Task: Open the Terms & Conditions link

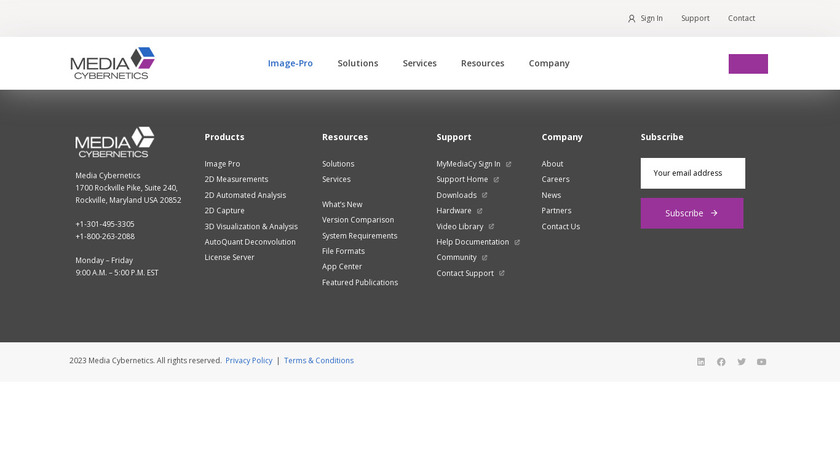Action: (318, 361)
